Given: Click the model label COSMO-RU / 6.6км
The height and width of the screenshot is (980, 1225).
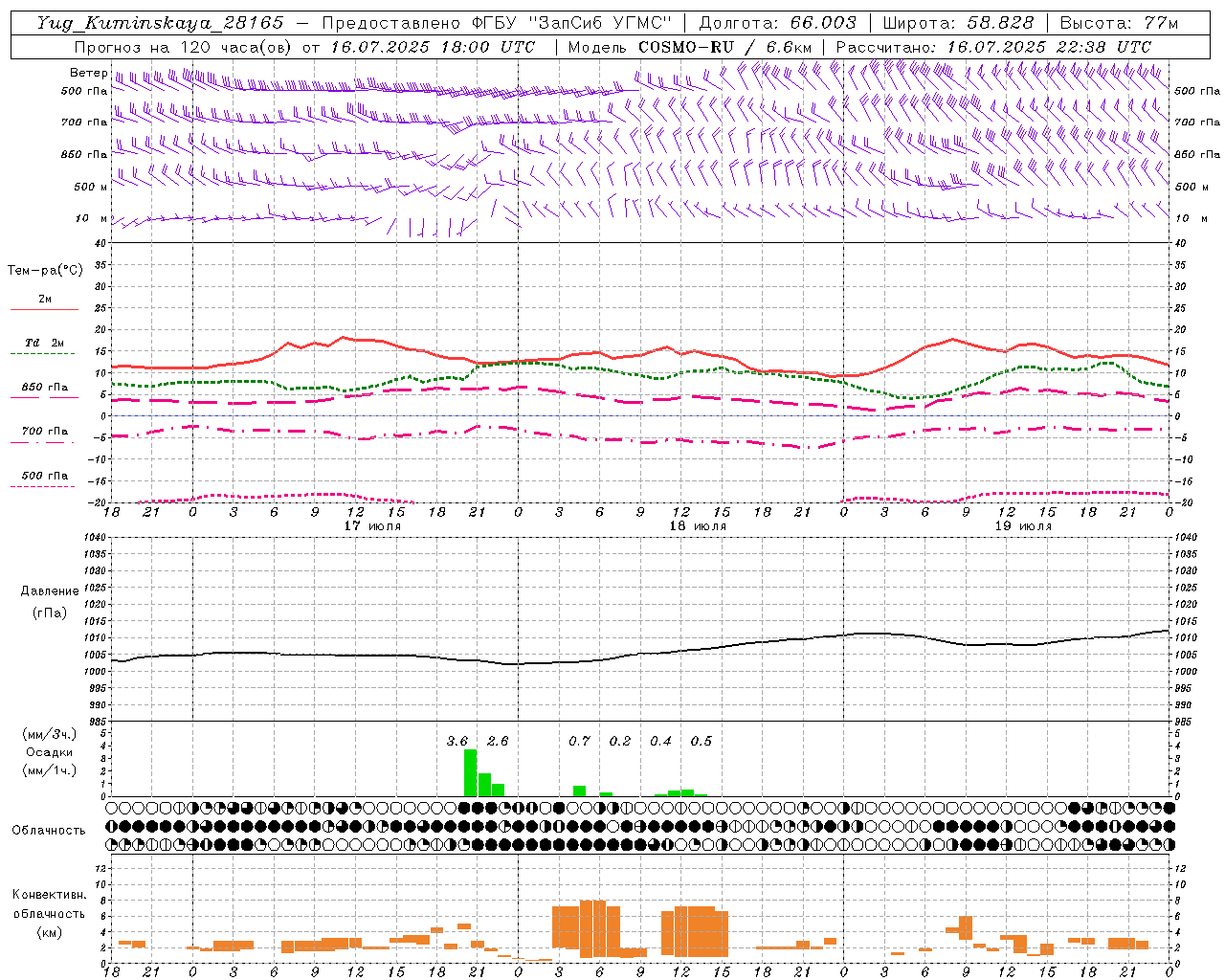Looking at the screenshot, I should pyautogui.click(x=725, y=47).
